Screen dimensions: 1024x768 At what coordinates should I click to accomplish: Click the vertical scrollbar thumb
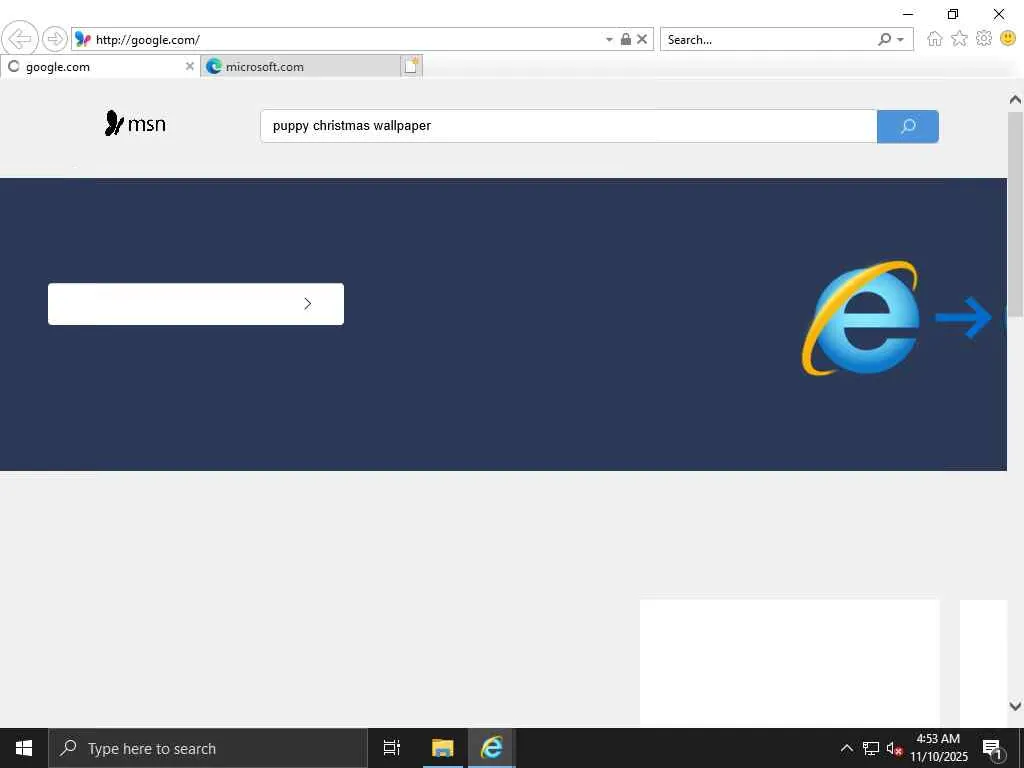pos(1015,214)
